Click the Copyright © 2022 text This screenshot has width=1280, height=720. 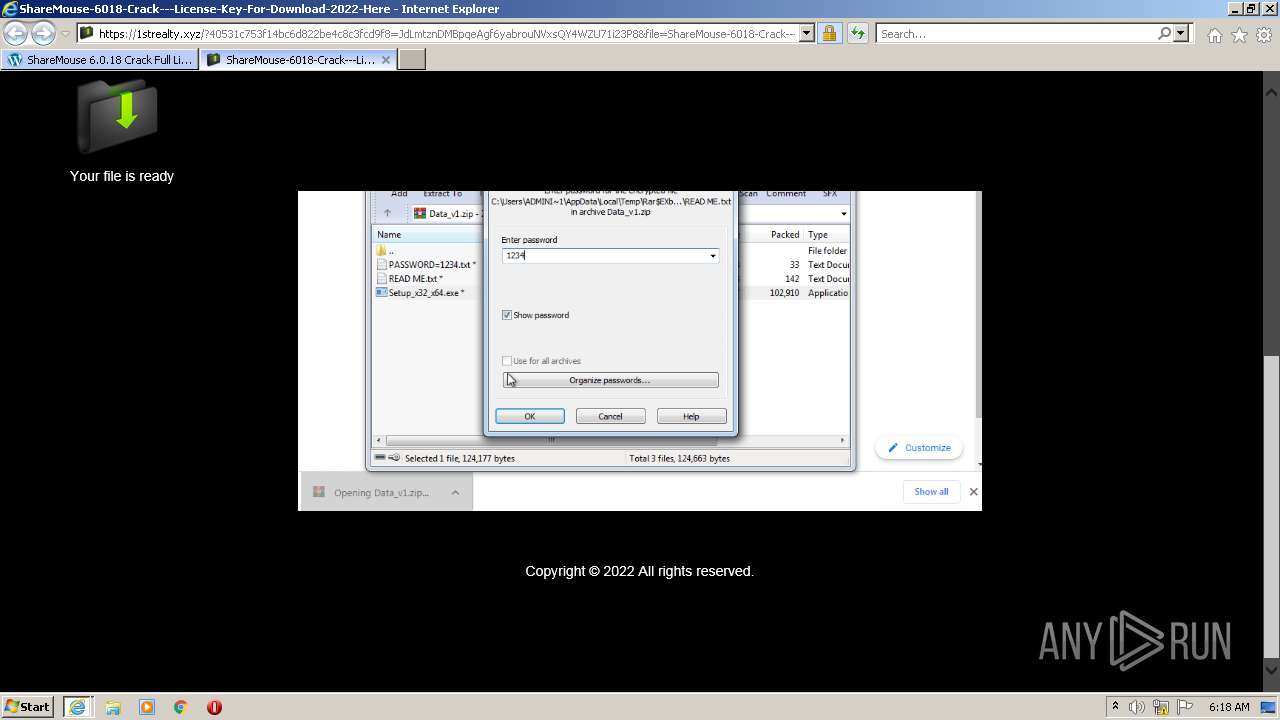click(639, 571)
